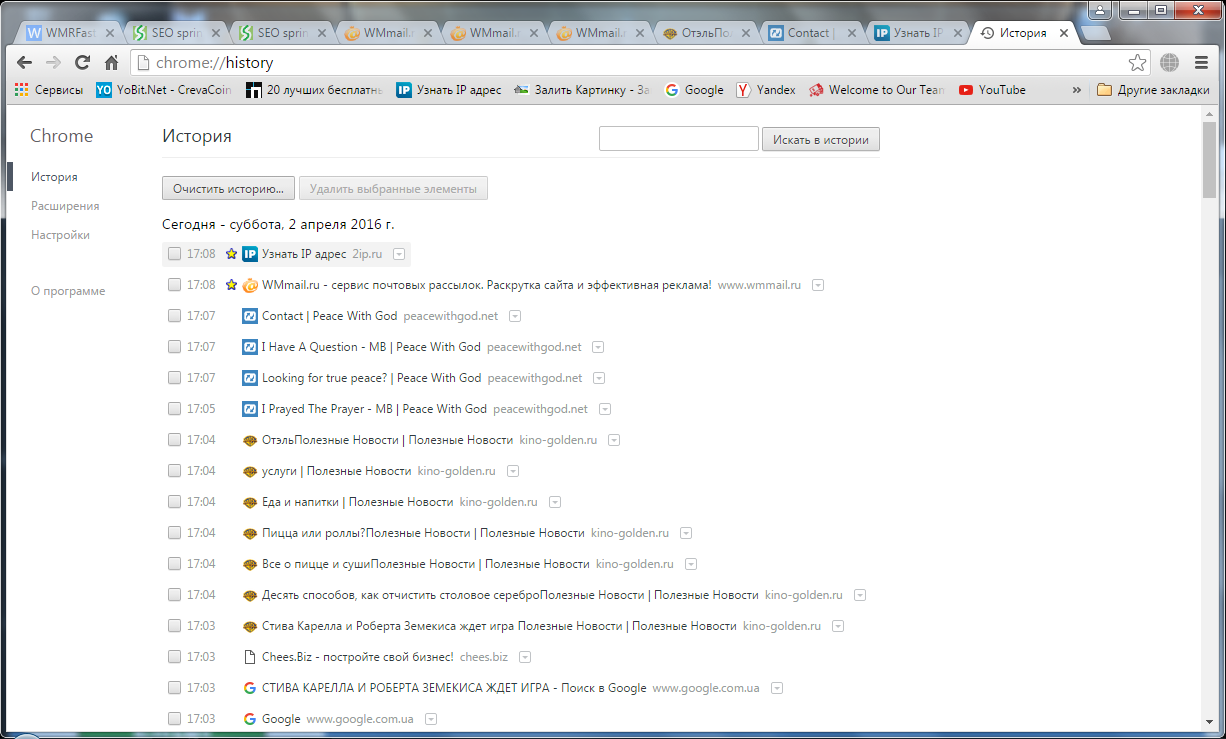The width and height of the screenshot is (1226, 739).
Task: Tick the Looking for true peace? checkbox
Action: (x=174, y=378)
